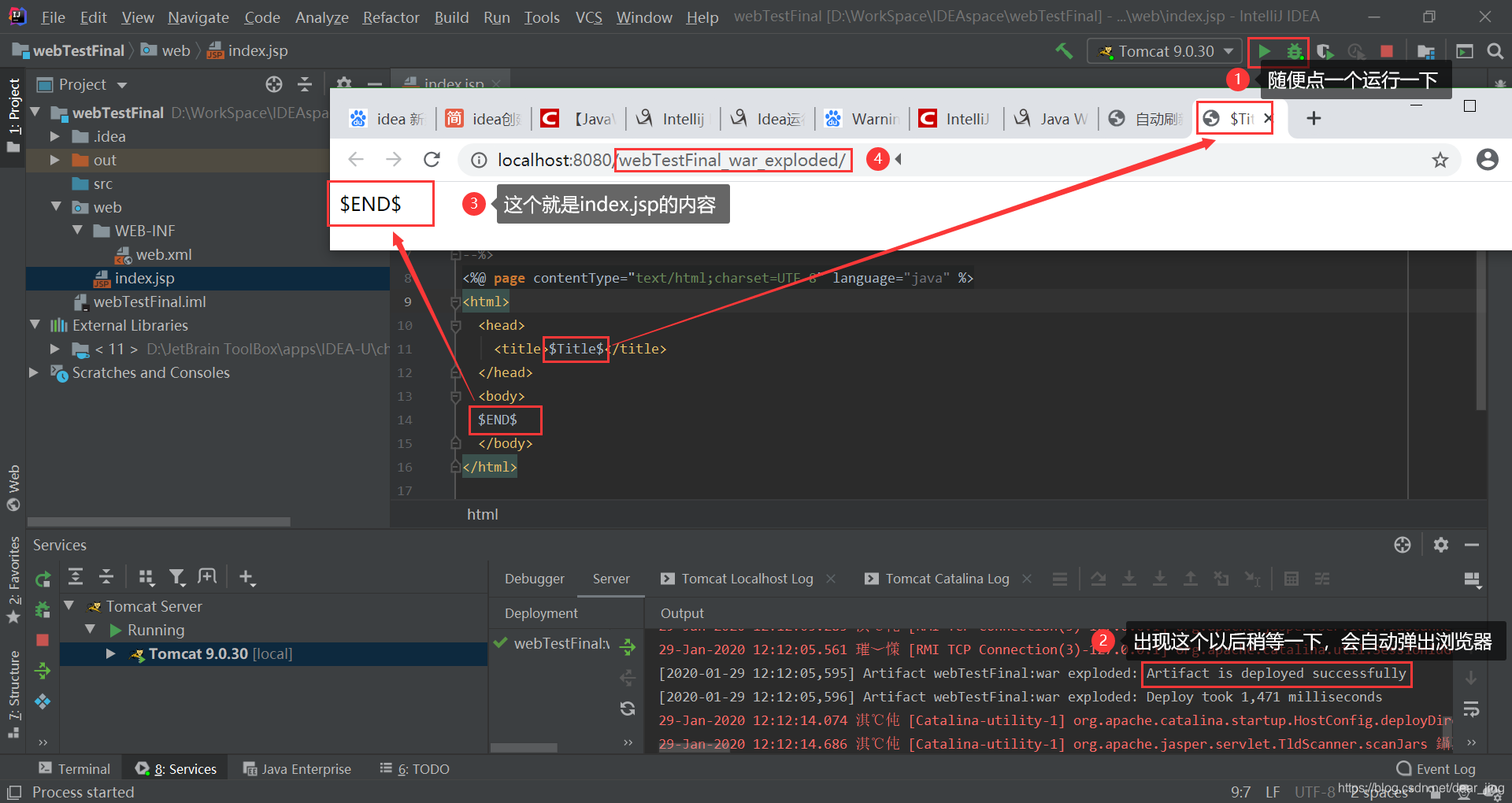Collapse webTestFinal project root node

tap(35, 113)
